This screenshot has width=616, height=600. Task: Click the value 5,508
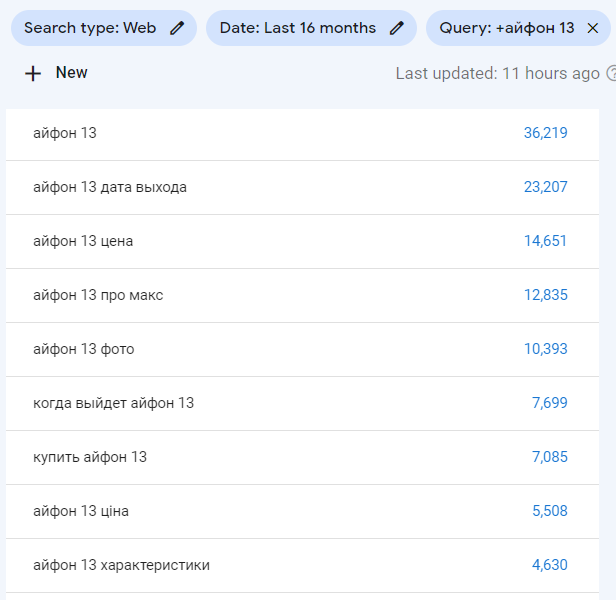click(x=550, y=511)
